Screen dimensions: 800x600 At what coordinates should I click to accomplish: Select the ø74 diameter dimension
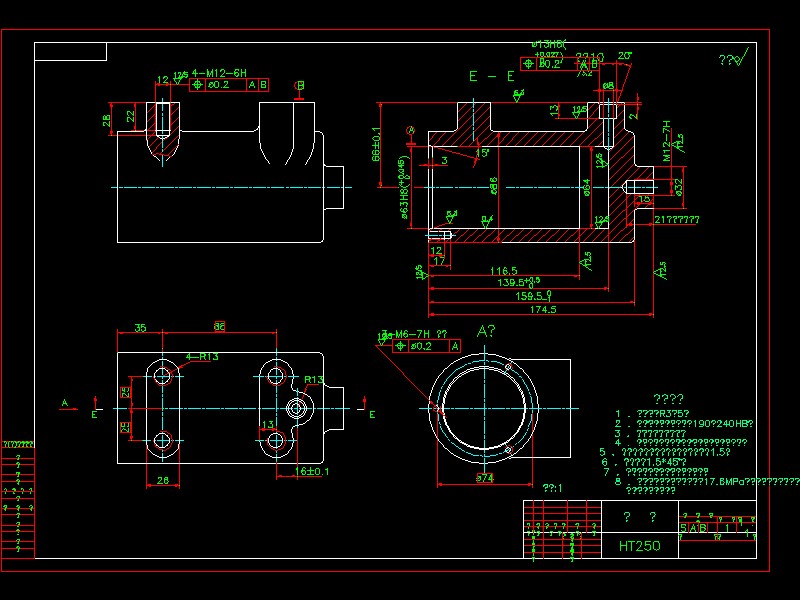pyautogui.click(x=485, y=478)
